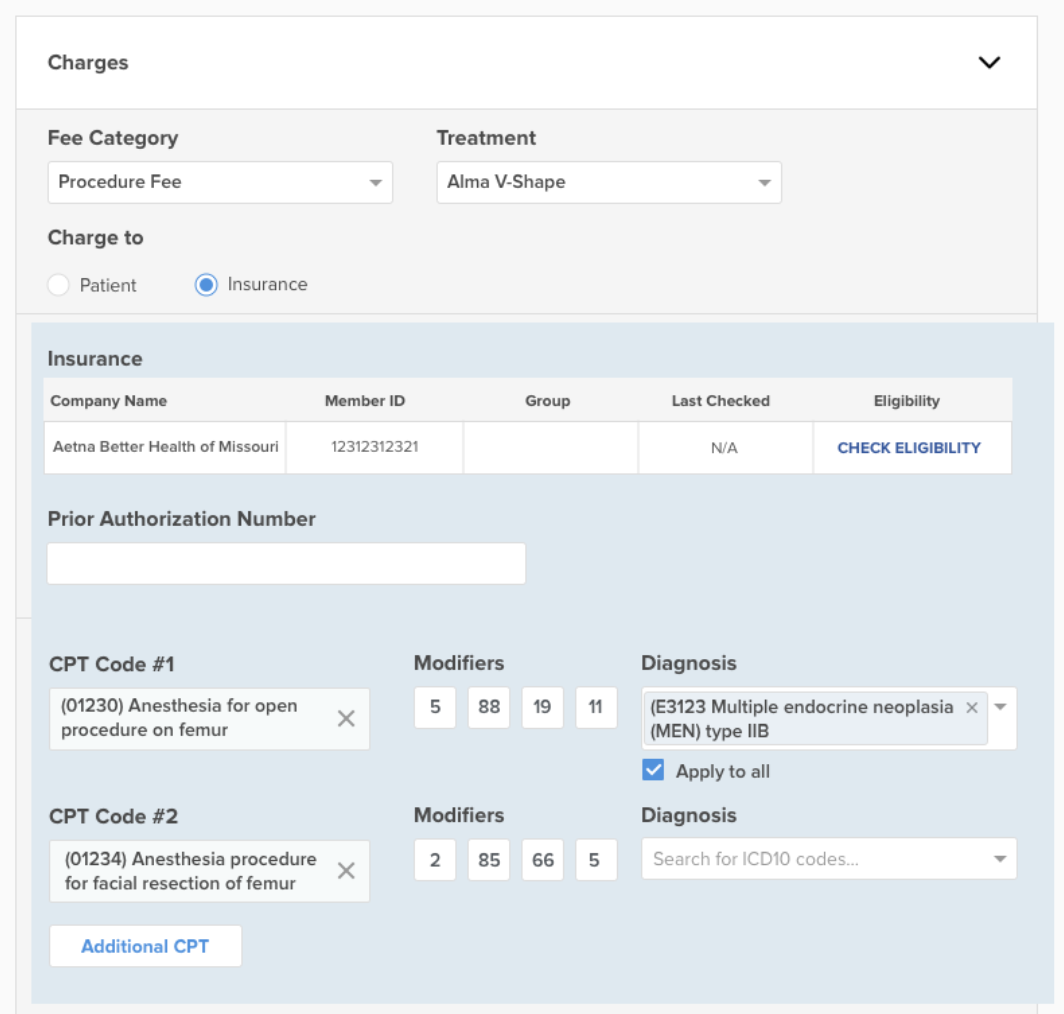This screenshot has width=1064, height=1014.
Task: Click CPT #2 modifier field containing 5
Action: coord(596,860)
